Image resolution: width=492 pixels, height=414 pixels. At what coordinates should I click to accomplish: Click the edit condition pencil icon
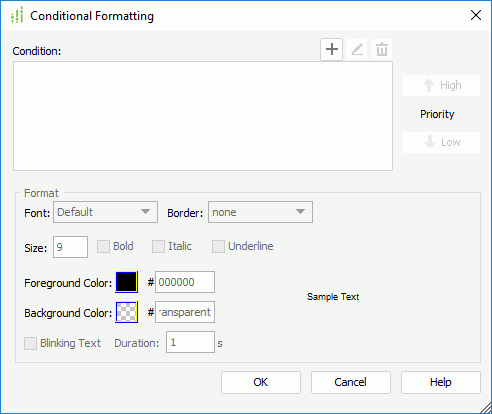point(357,50)
